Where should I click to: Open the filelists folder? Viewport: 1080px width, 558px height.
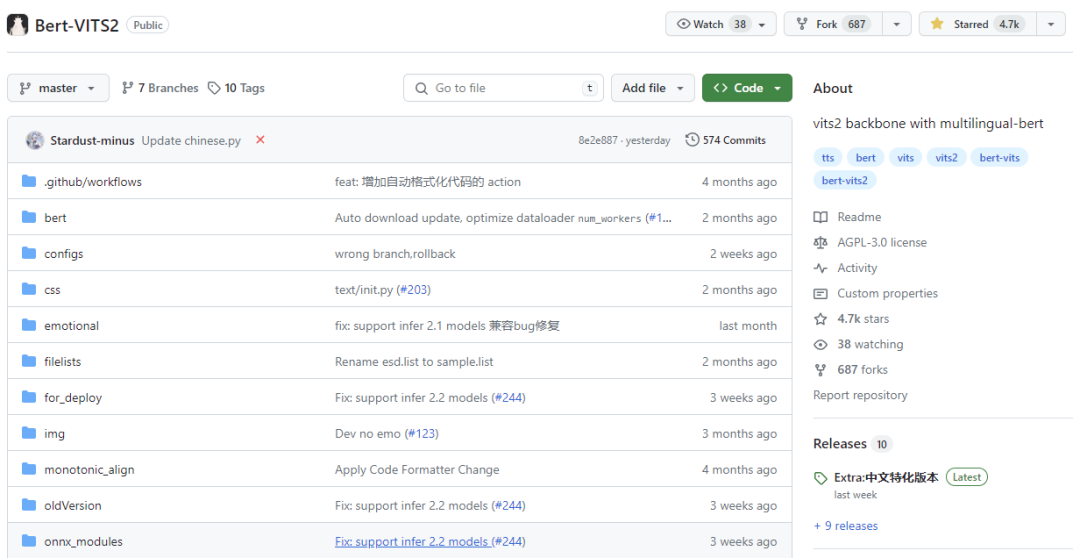point(63,362)
